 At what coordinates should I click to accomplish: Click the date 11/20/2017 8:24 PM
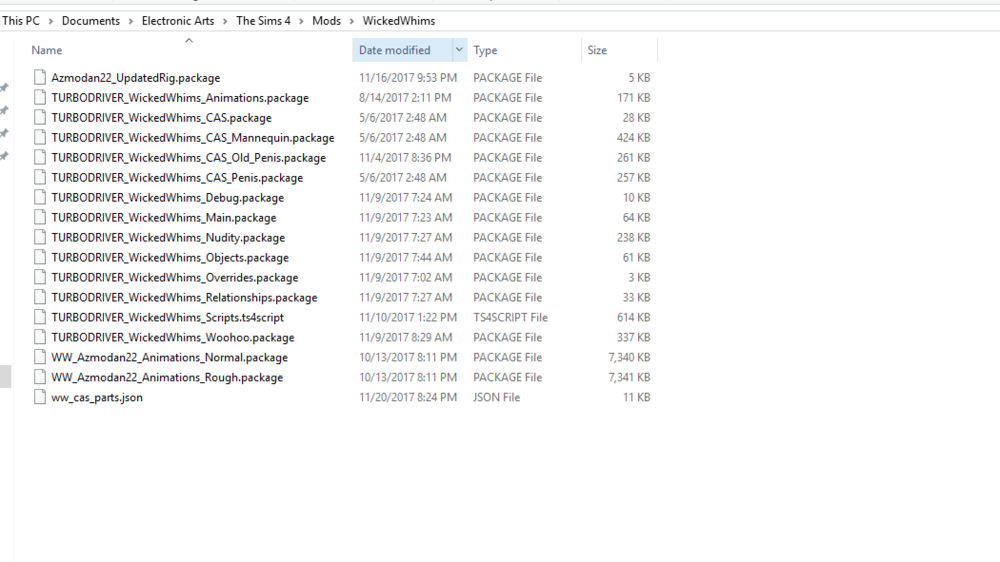click(x=408, y=397)
